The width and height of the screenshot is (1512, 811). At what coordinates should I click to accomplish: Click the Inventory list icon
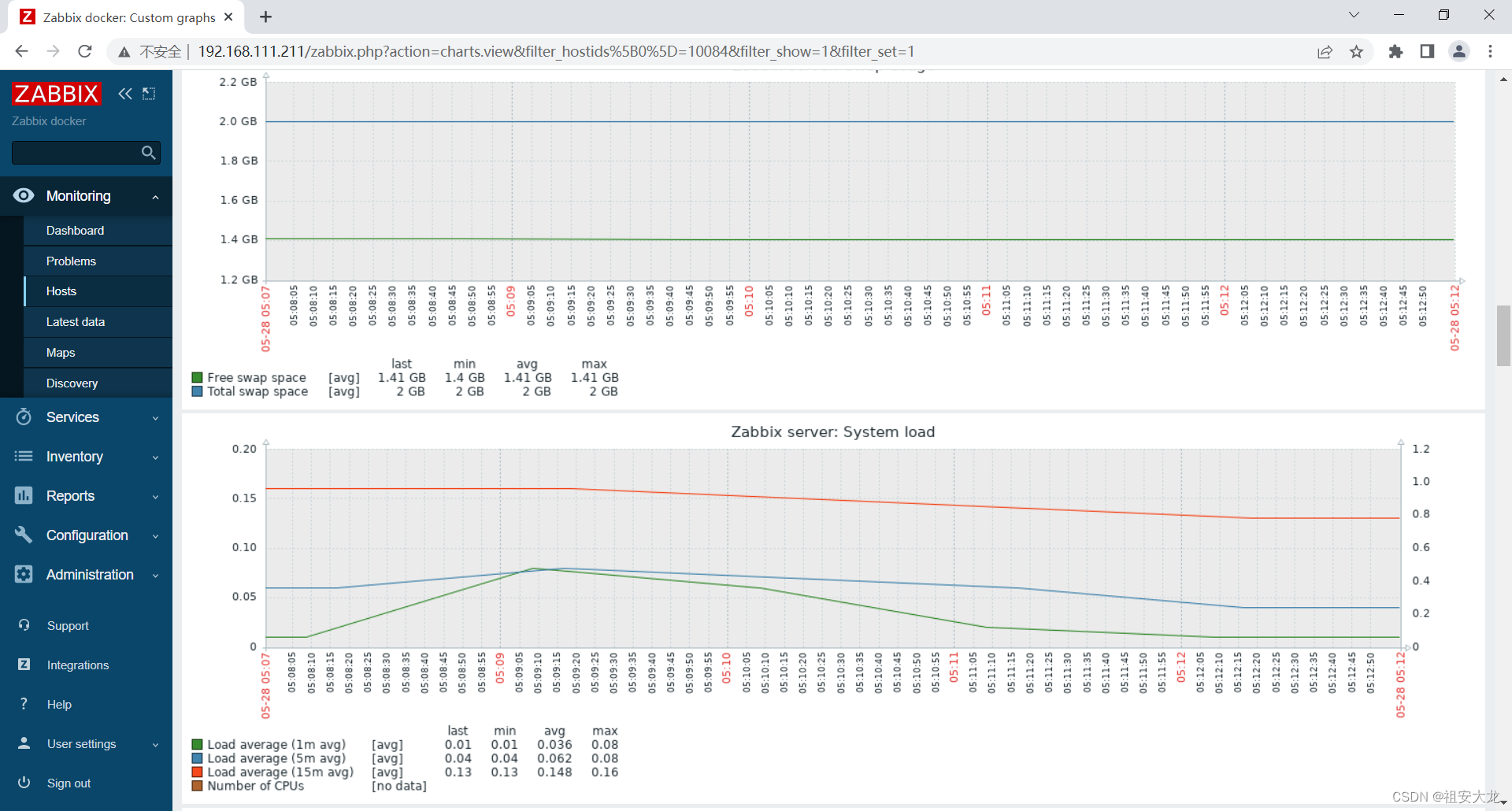point(24,456)
